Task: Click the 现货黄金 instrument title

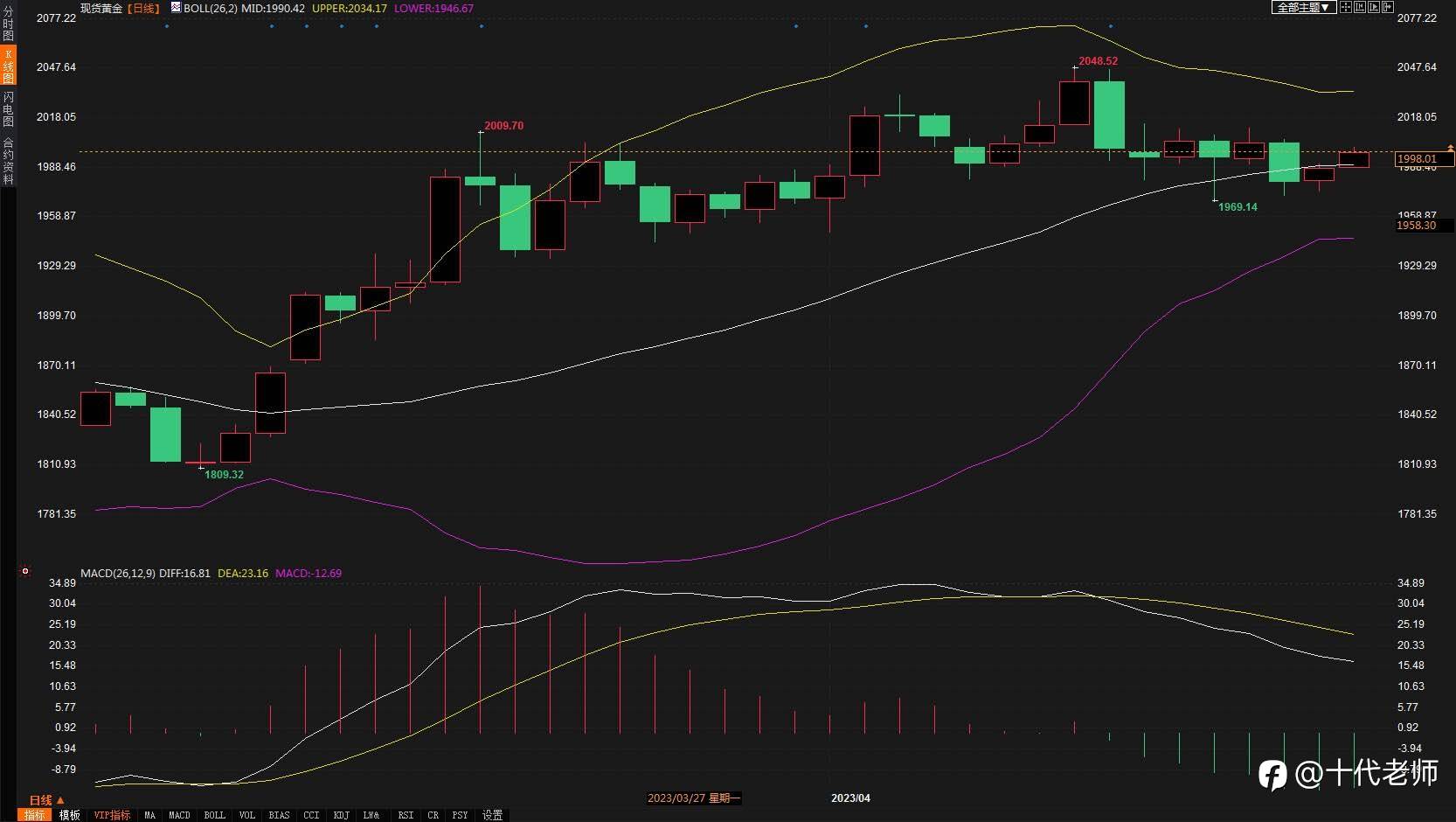Action: point(101,8)
